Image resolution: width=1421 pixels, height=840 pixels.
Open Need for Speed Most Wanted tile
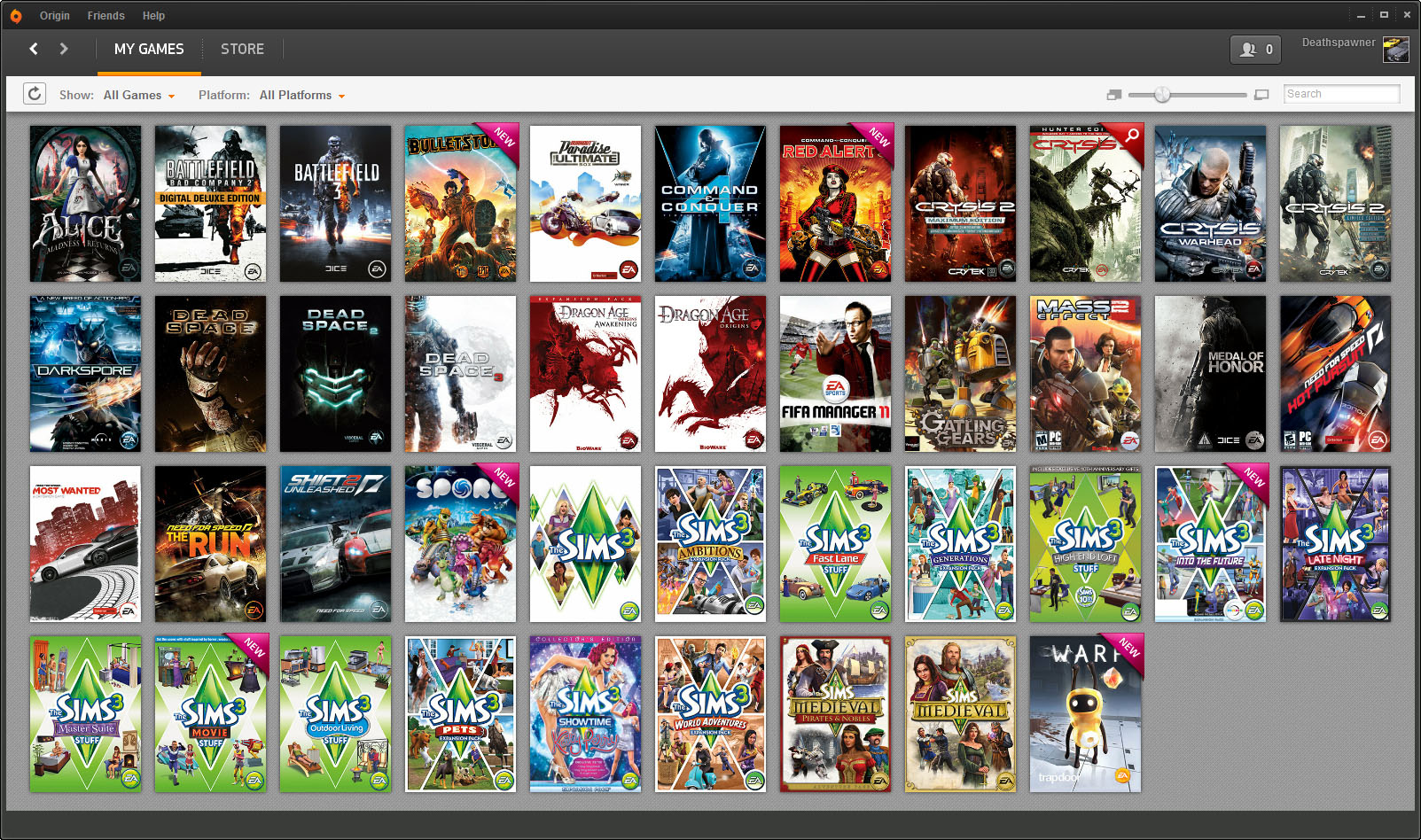(85, 544)
